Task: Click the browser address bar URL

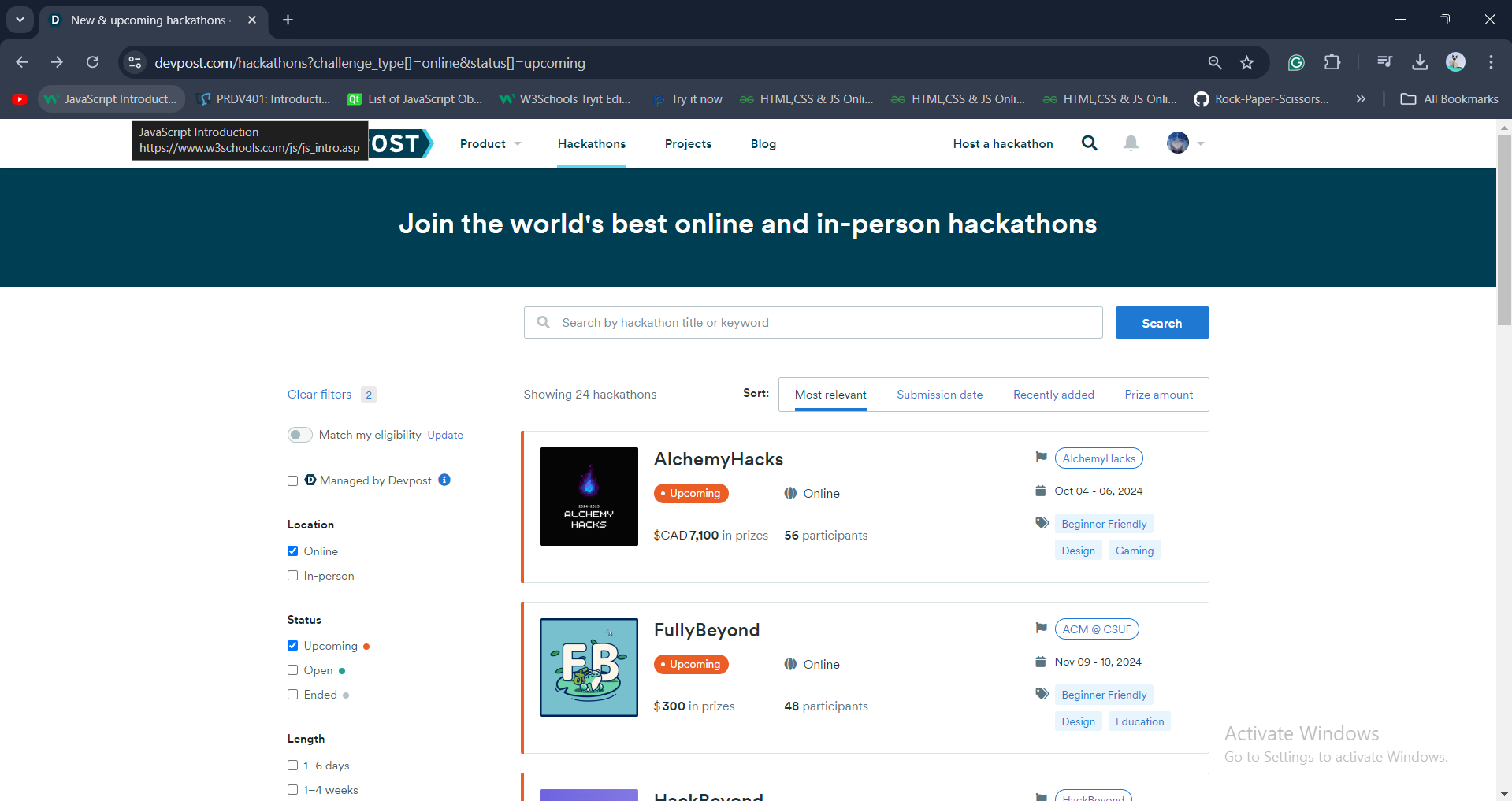Action: [370, 62]
